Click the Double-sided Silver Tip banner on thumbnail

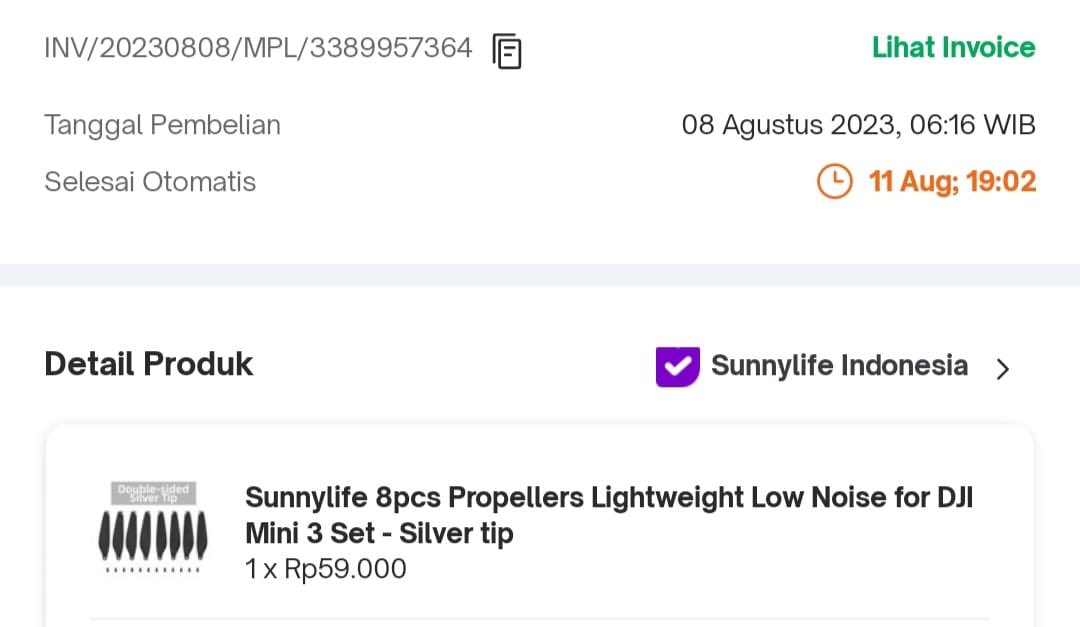(x=153, y=493)
